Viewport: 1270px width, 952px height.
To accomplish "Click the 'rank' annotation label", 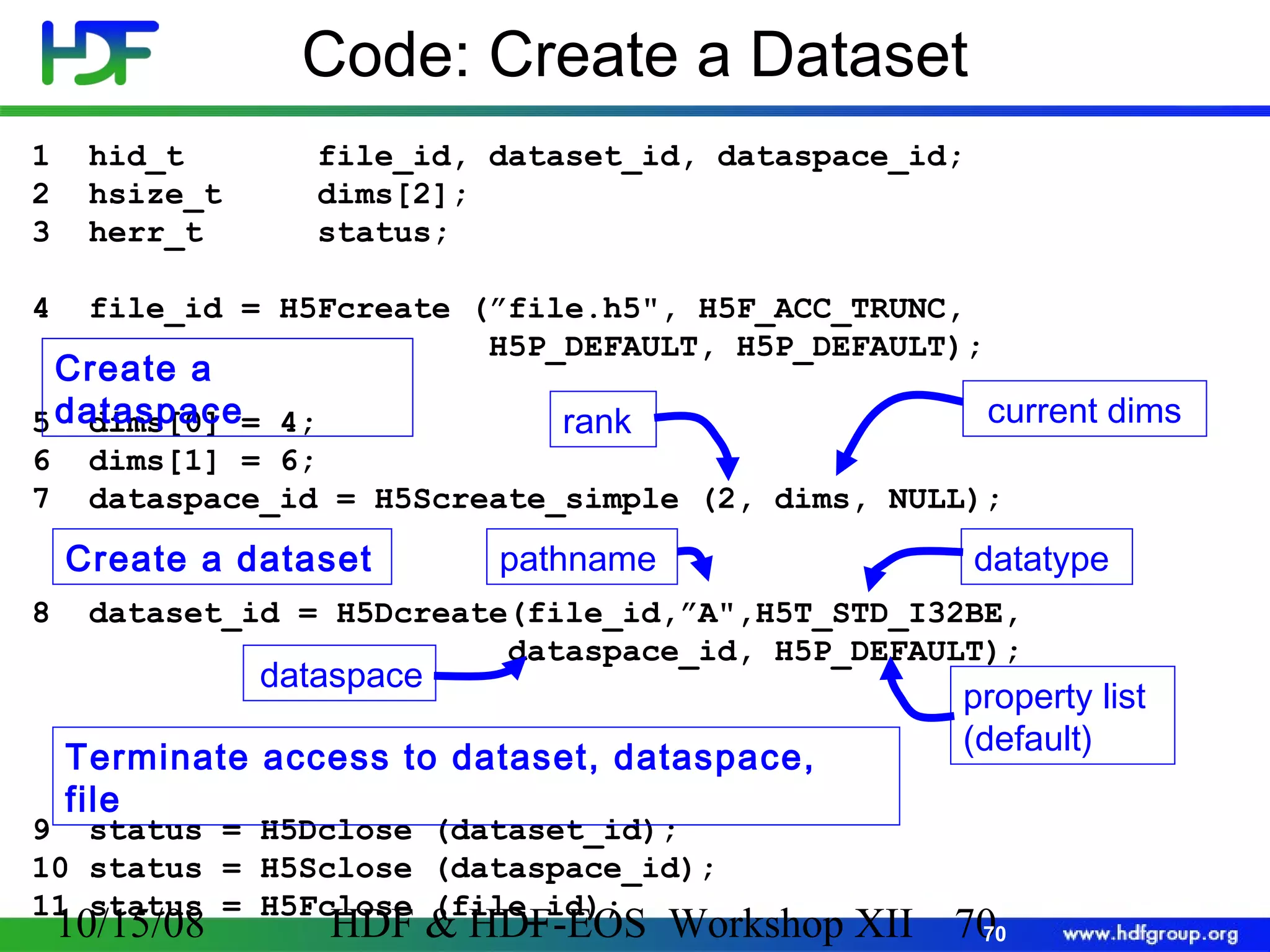I will [603, 420].
